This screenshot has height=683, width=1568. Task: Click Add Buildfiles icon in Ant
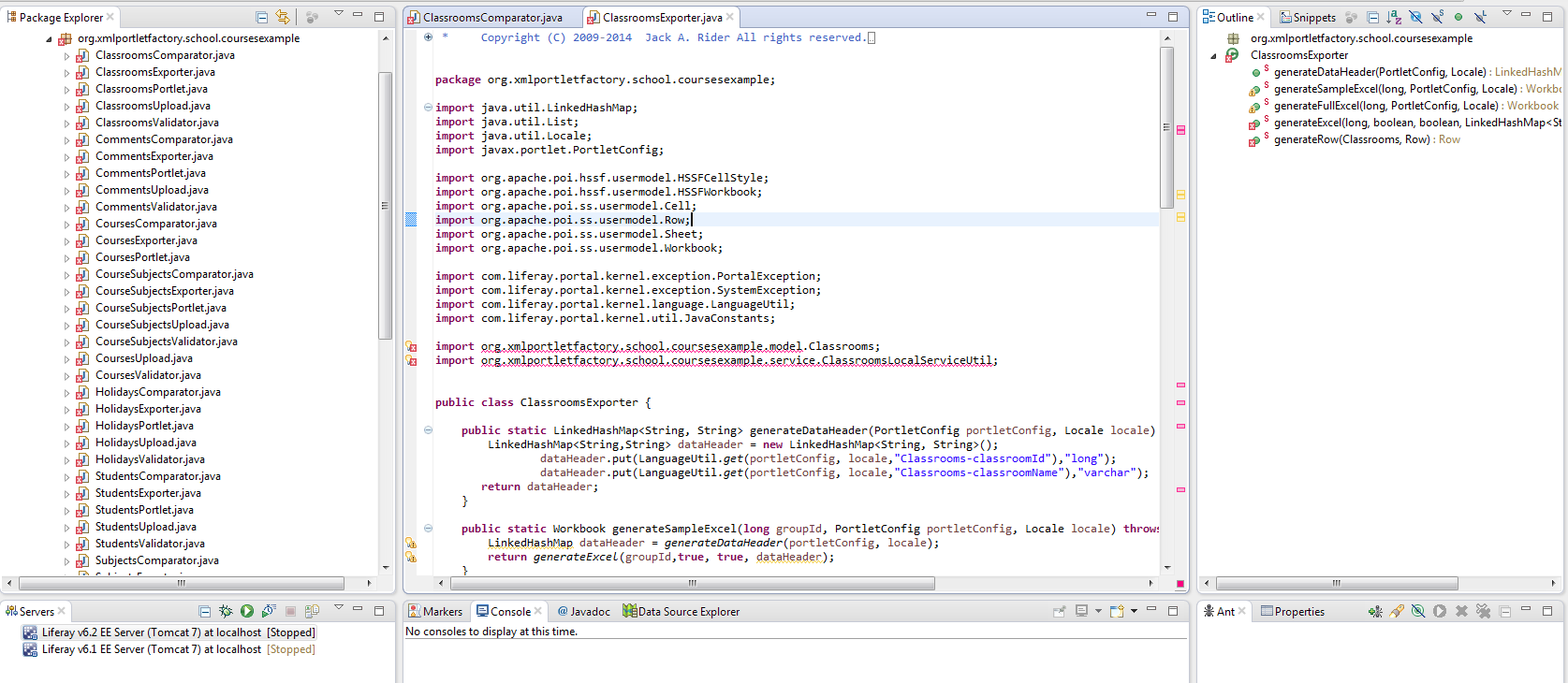tap(1375, 611)
